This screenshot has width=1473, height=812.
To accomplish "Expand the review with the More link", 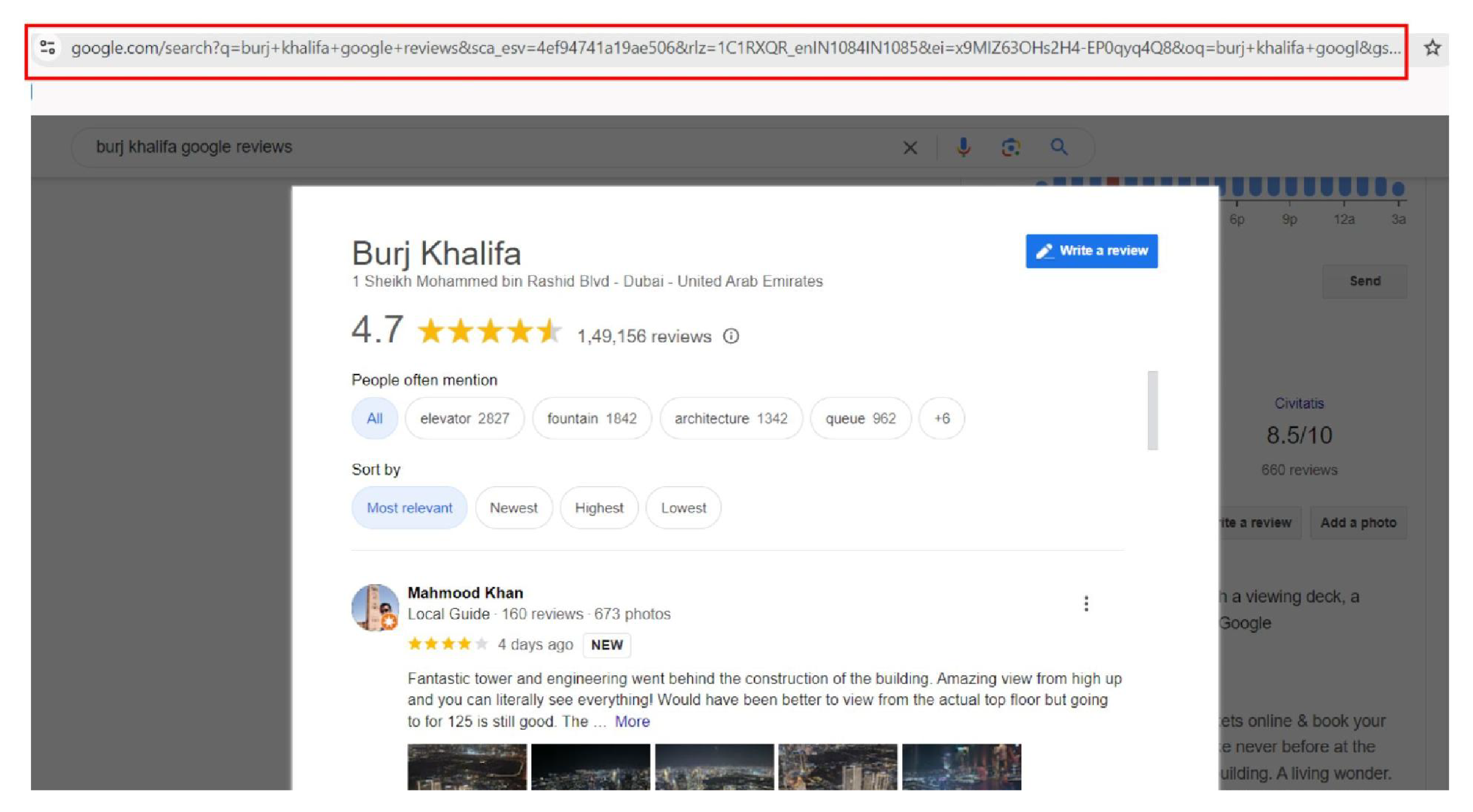I will pyautogui.click(x=632, y=721).
